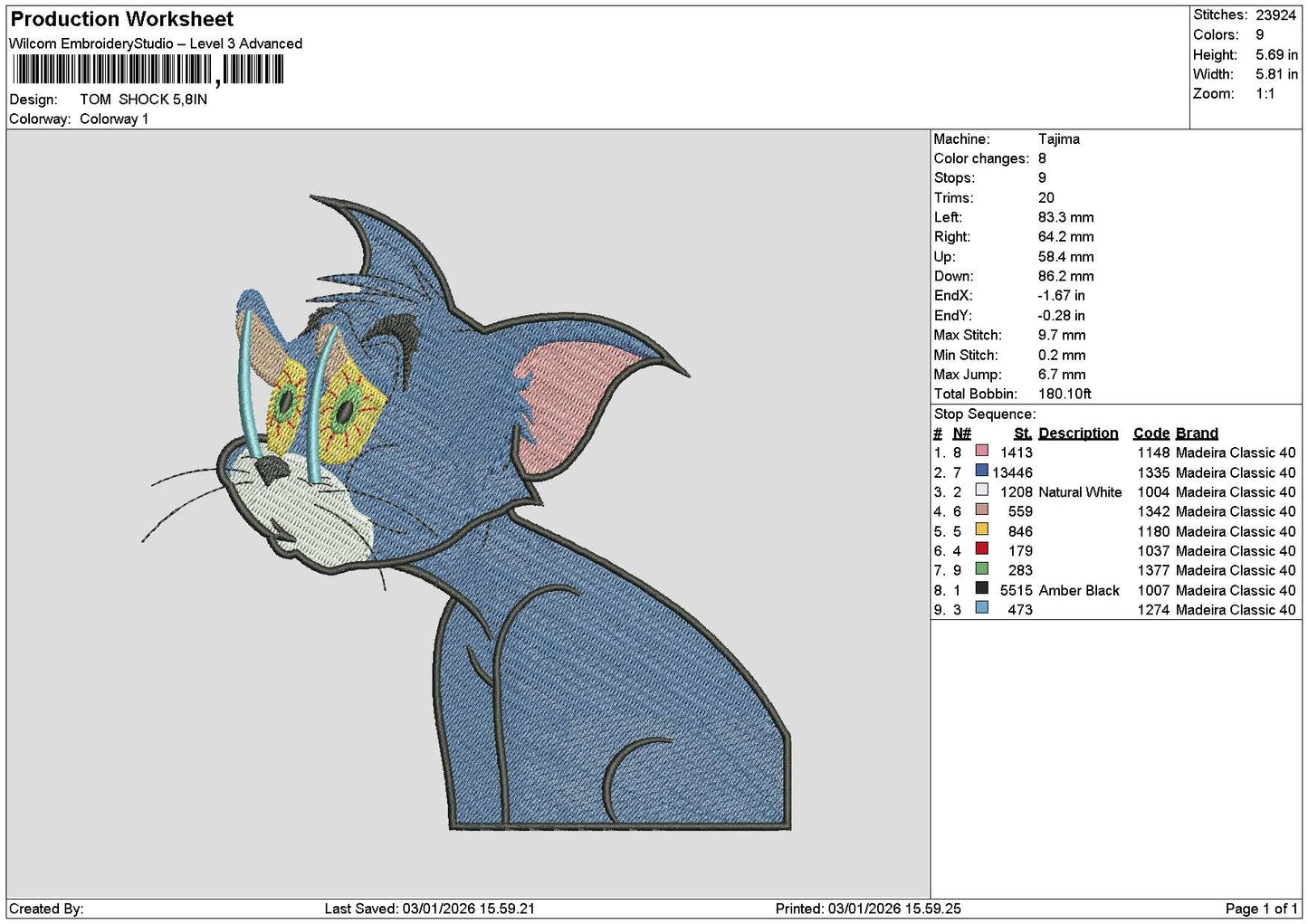Click the Total Bobbin value '180.10ft'
1308x924 pixels.
[x=1065, y=395]
